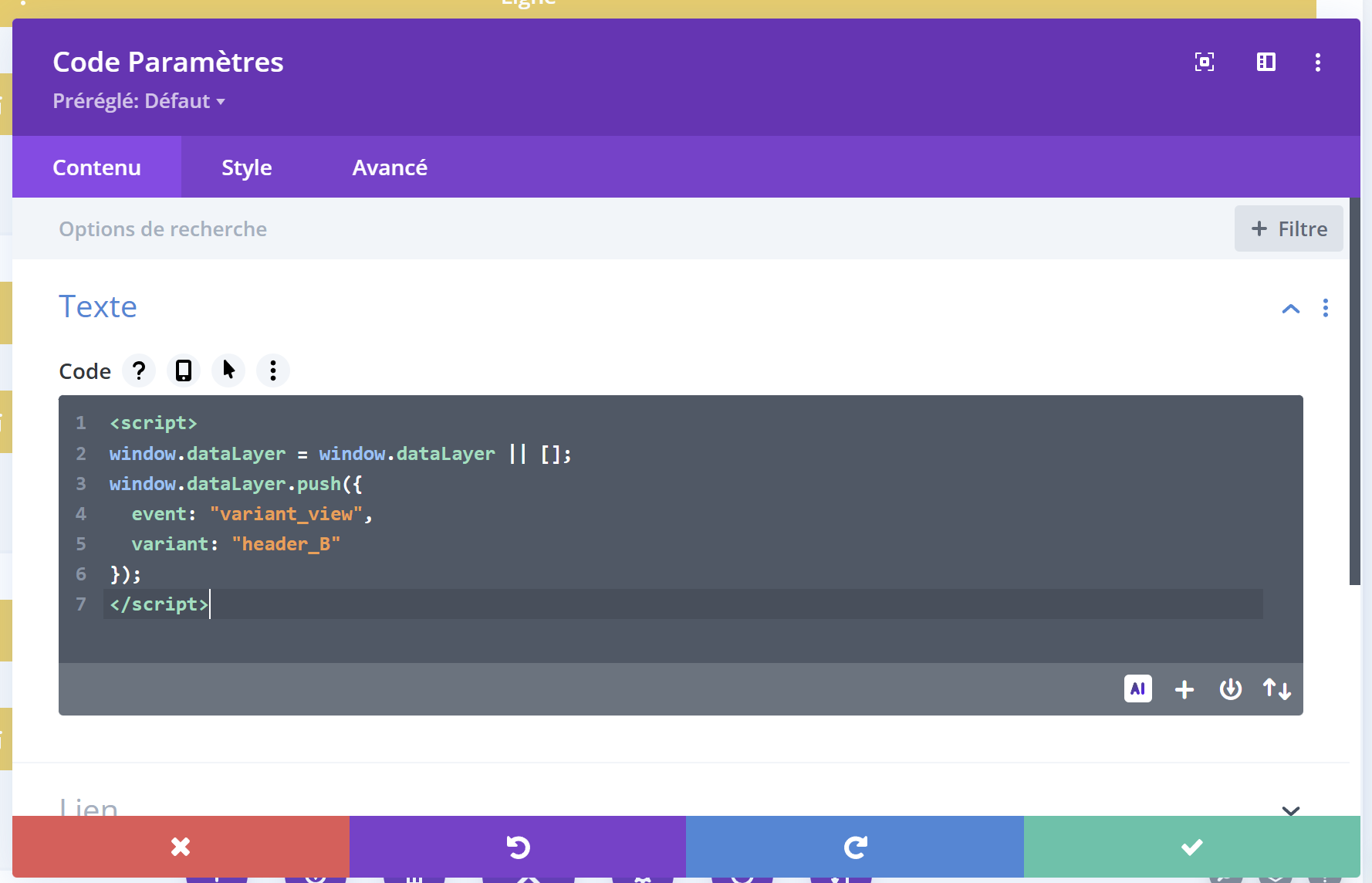Open the Code help question mark icon
Viewport: 1372px width, 883px height.
[x=139, y=371]
